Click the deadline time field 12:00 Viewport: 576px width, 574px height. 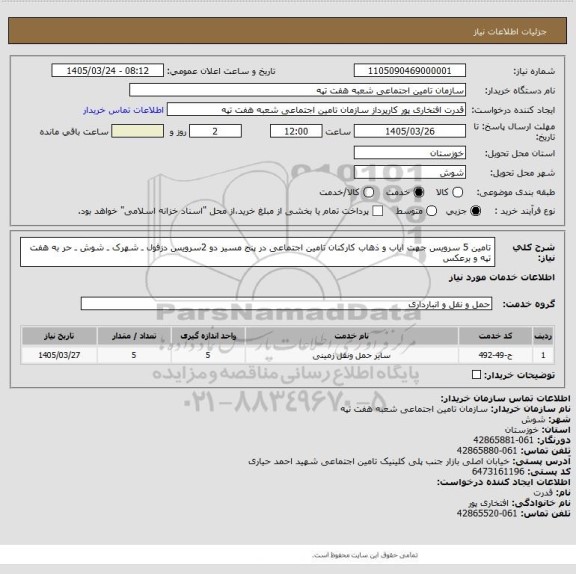pos(296,131)
